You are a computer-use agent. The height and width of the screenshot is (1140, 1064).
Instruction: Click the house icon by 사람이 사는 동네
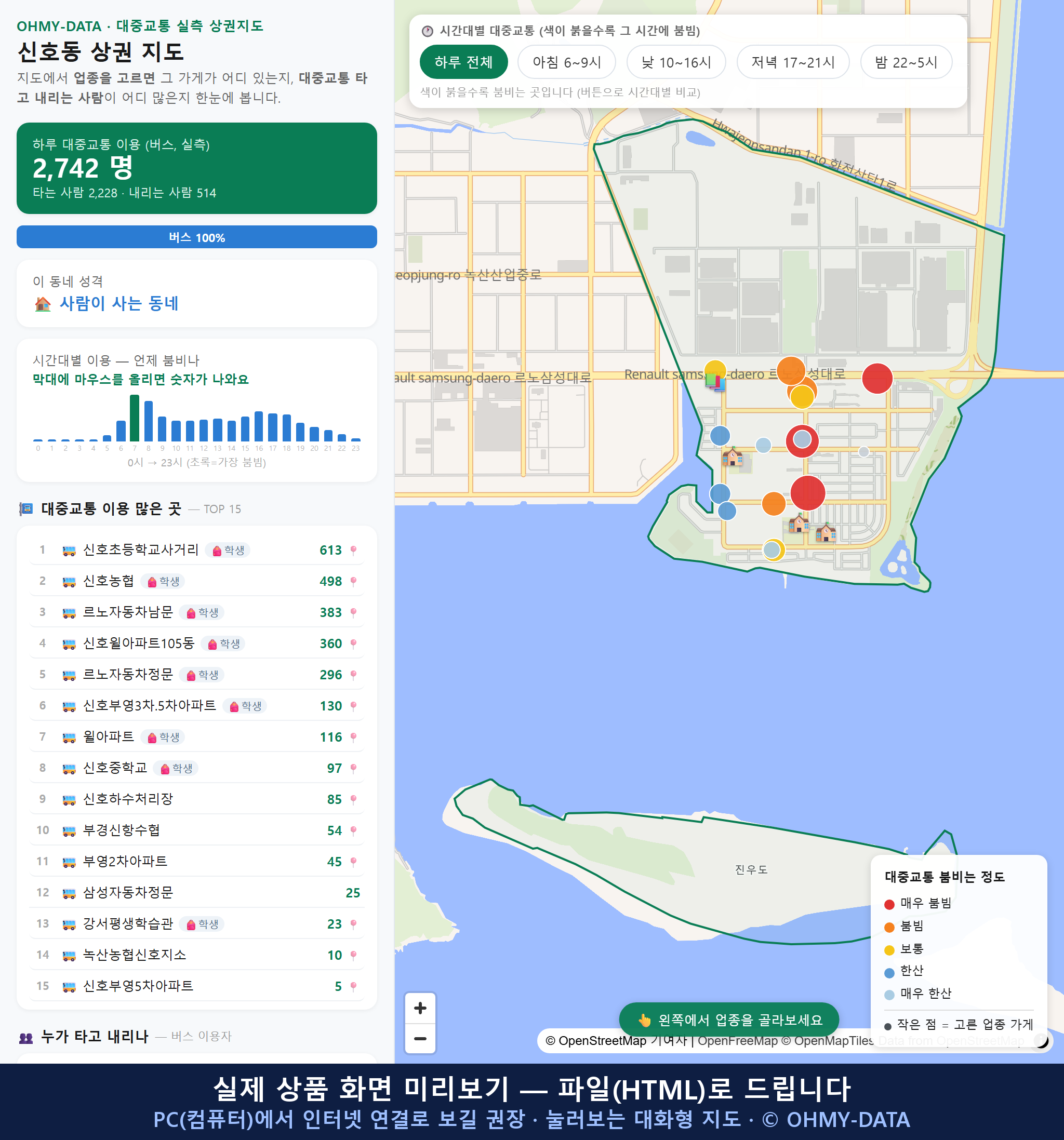point(43,304)
